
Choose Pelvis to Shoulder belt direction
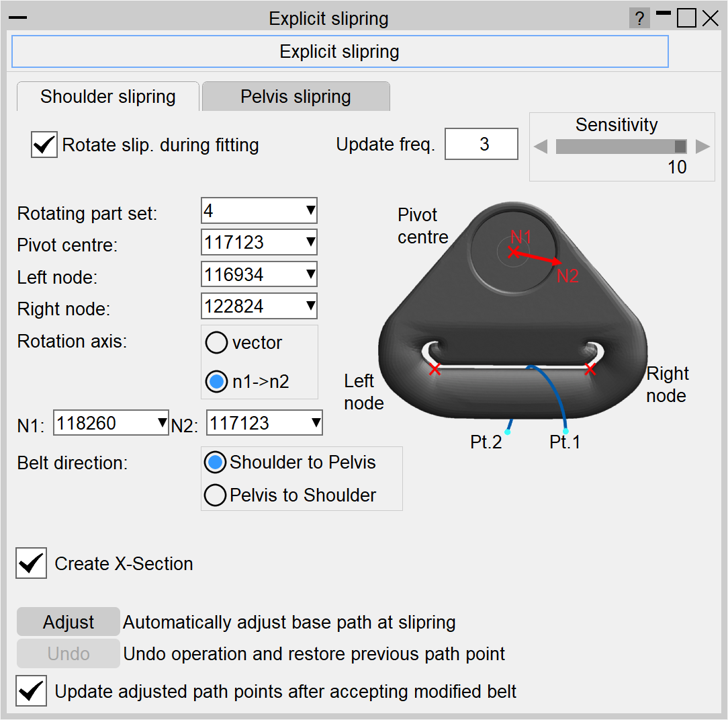214,495
